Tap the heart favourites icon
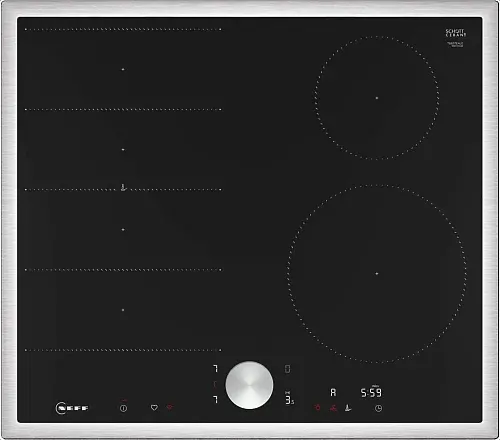Screen dimensions: 500x440 click(154, 407)
